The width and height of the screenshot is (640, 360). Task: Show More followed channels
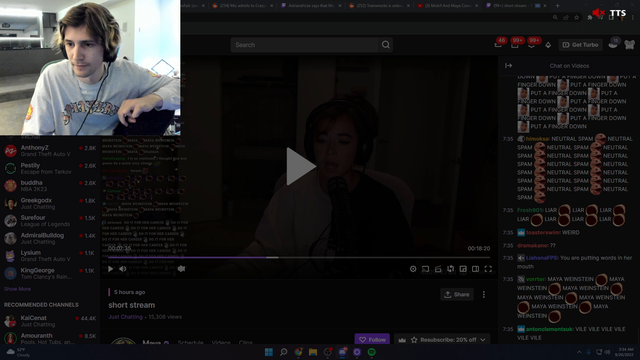coord(17,289)
